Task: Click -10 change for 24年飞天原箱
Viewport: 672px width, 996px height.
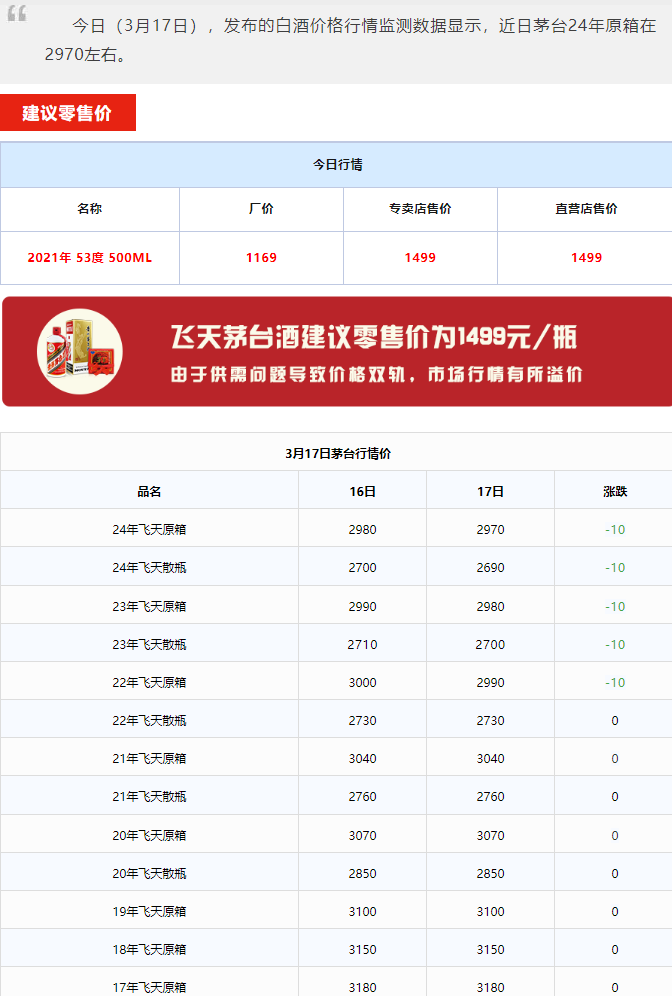Action: [x=615, y=530]
